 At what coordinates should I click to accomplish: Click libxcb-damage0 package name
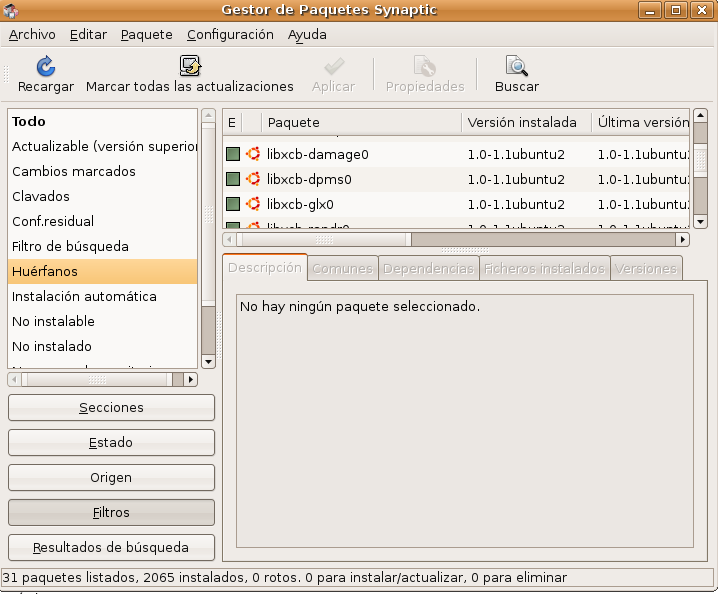tap(318, 154)
